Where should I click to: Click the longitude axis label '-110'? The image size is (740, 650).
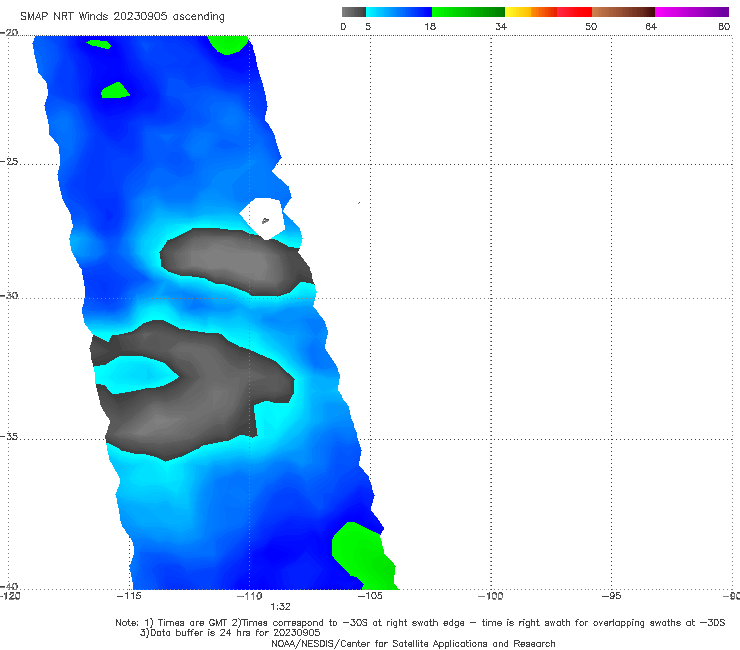(249, 596)
